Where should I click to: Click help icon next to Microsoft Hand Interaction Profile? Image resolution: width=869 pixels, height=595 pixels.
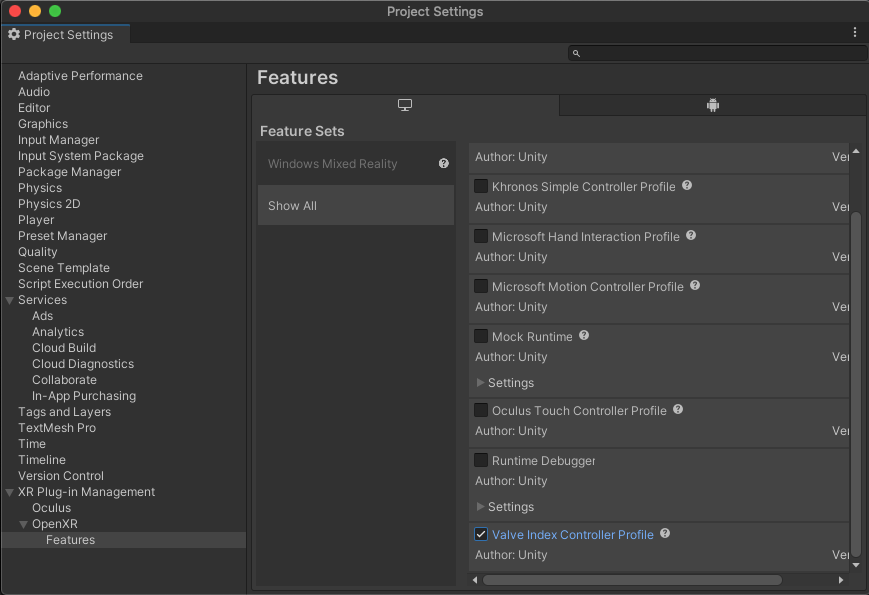point(691,236)
